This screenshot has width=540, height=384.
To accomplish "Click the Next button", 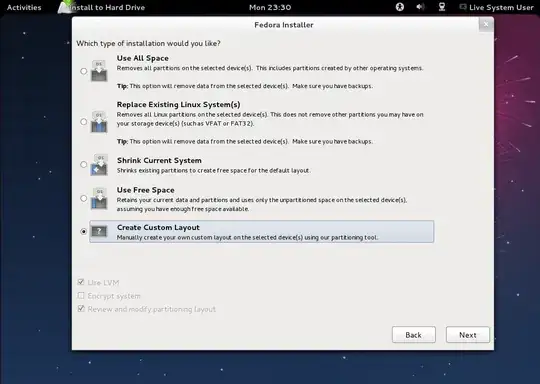I will pos(468,335).
